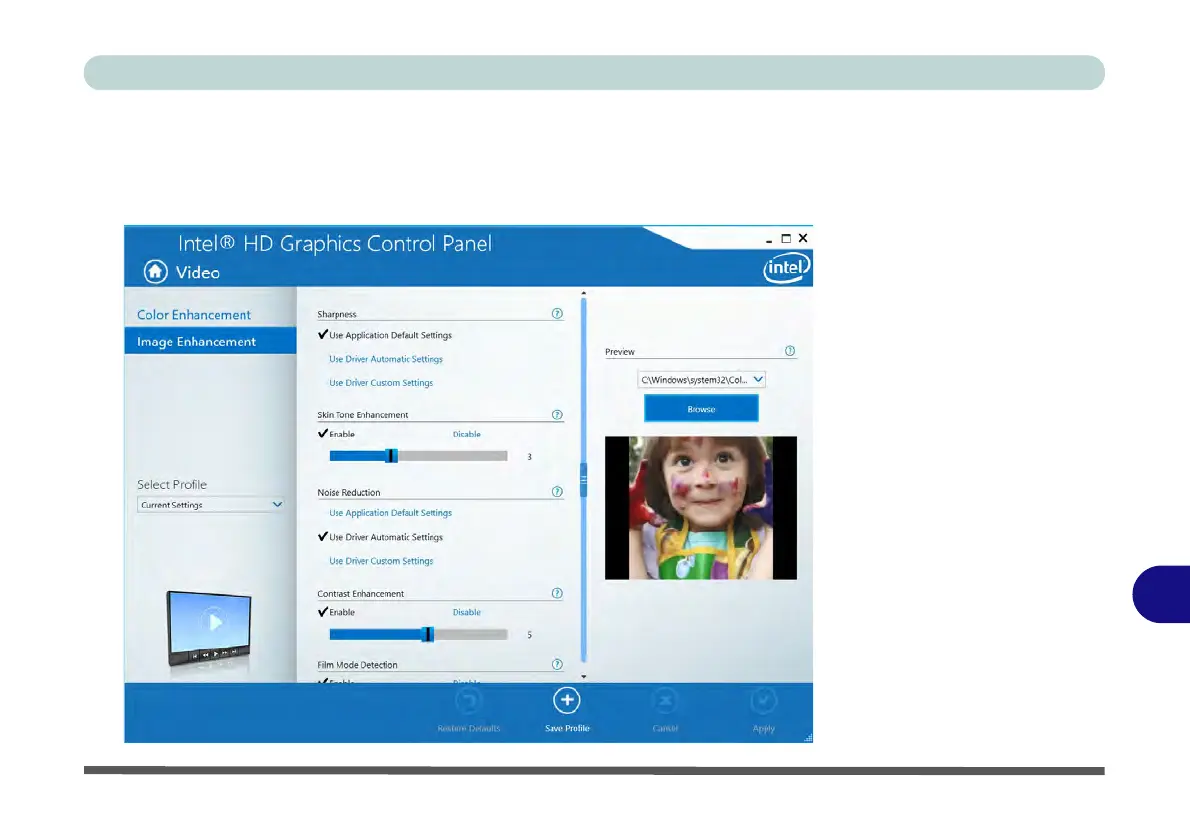Viewport: 1190px width, 838px height.
Task: Click the Cancel icon
Action: 665,701
